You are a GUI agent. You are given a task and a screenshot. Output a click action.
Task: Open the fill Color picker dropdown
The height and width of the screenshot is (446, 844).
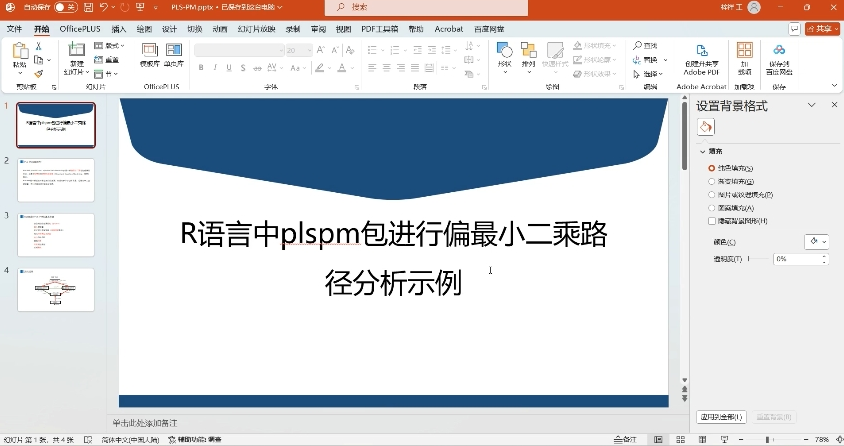817,242
